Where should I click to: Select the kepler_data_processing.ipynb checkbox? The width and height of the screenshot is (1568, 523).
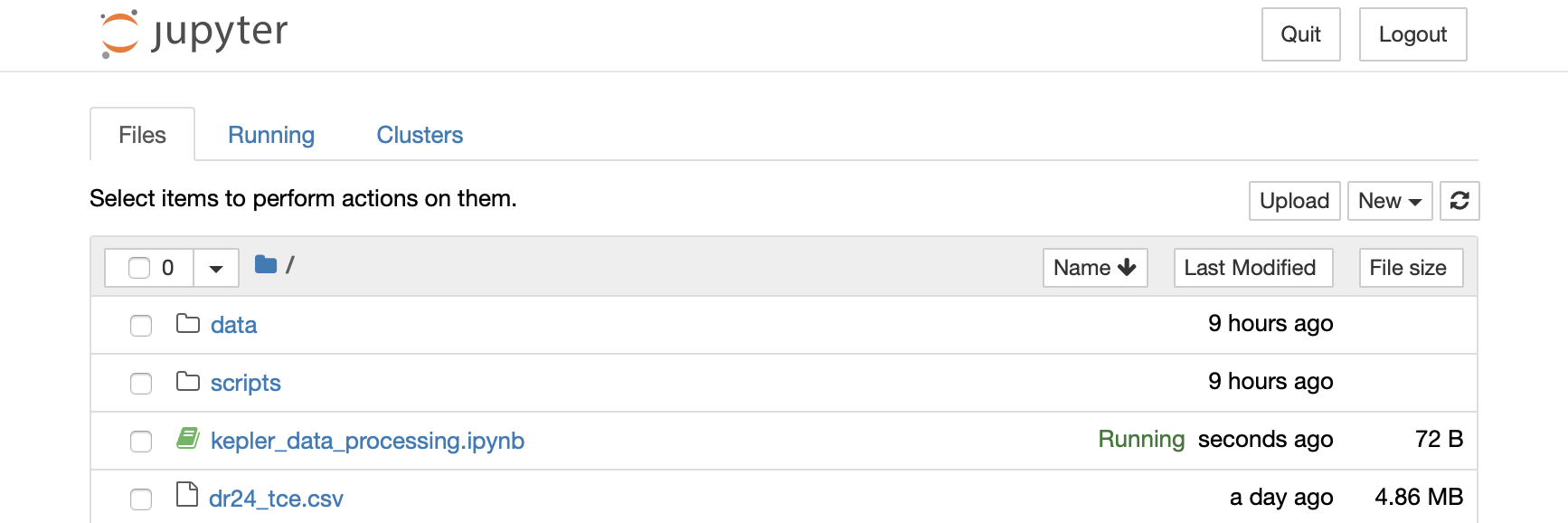[141, 442]
